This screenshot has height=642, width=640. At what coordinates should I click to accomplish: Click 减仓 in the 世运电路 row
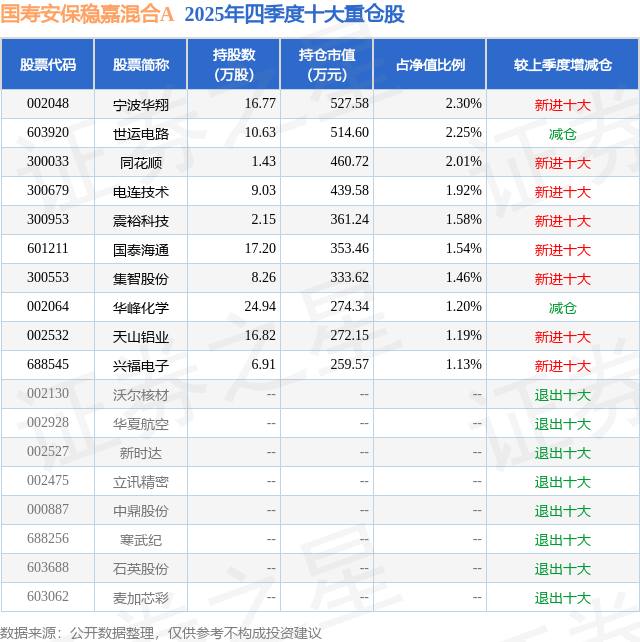pos(562,134)
